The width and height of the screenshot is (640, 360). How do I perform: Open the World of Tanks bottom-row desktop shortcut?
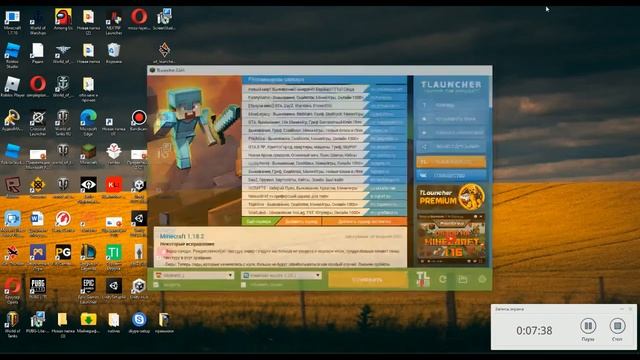tap(12, 324)
